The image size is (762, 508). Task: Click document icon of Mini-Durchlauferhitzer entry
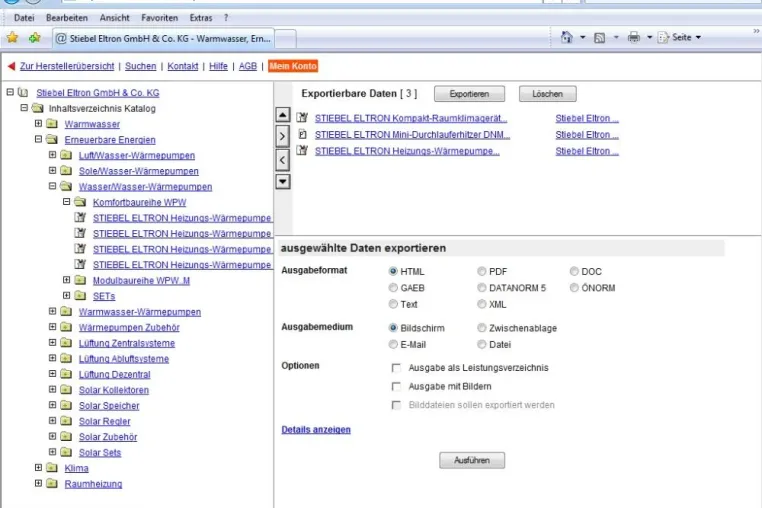[x=302, y=134]
